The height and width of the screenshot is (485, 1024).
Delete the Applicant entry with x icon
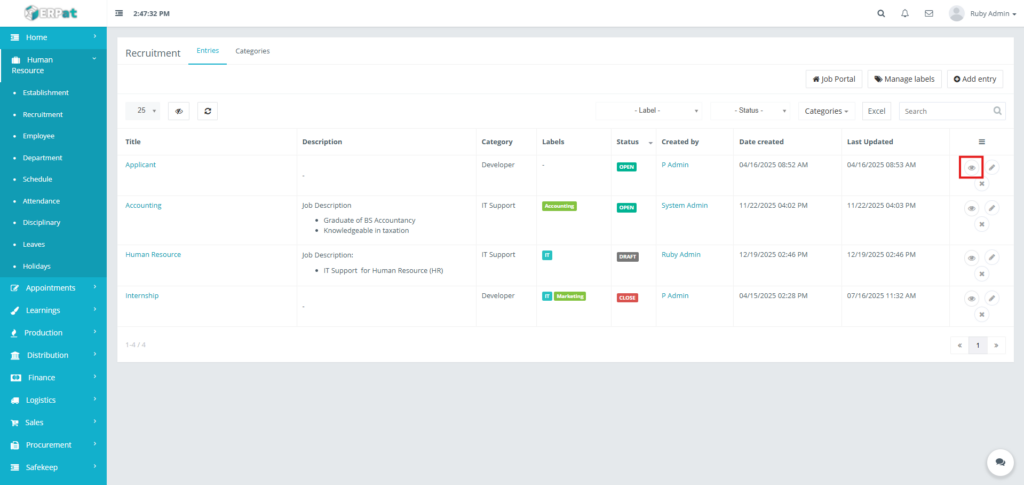coord(981,183)
